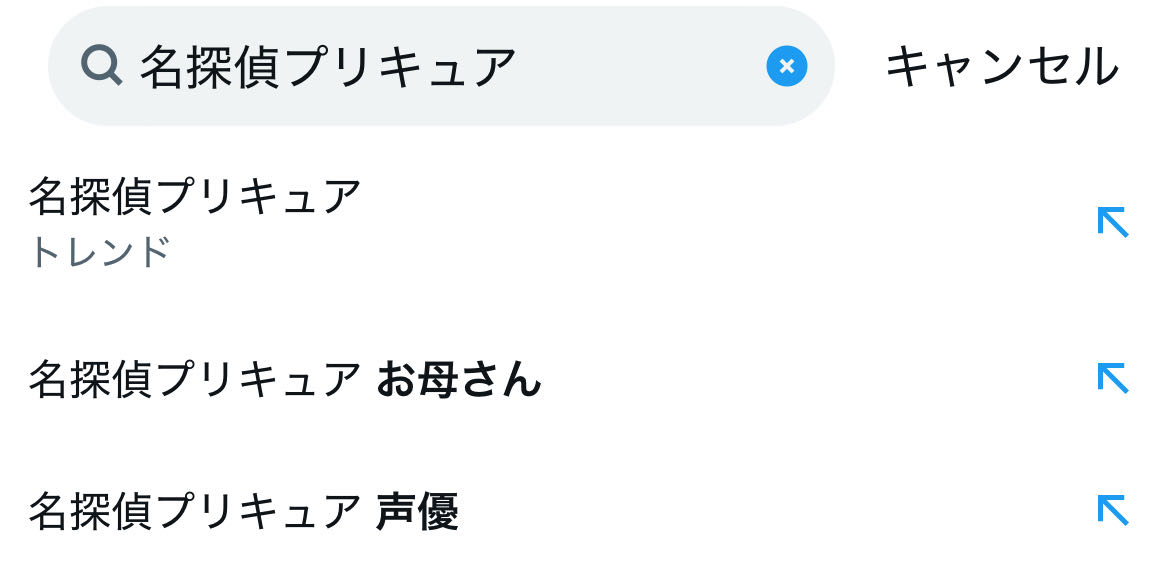Click the magnifying glass search icon

tap(101, 66)
